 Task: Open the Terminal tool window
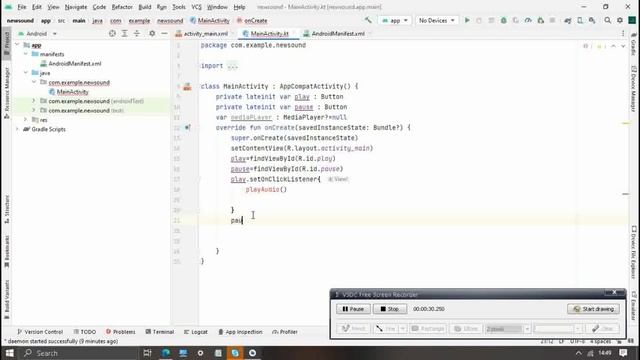click(160, 332)
